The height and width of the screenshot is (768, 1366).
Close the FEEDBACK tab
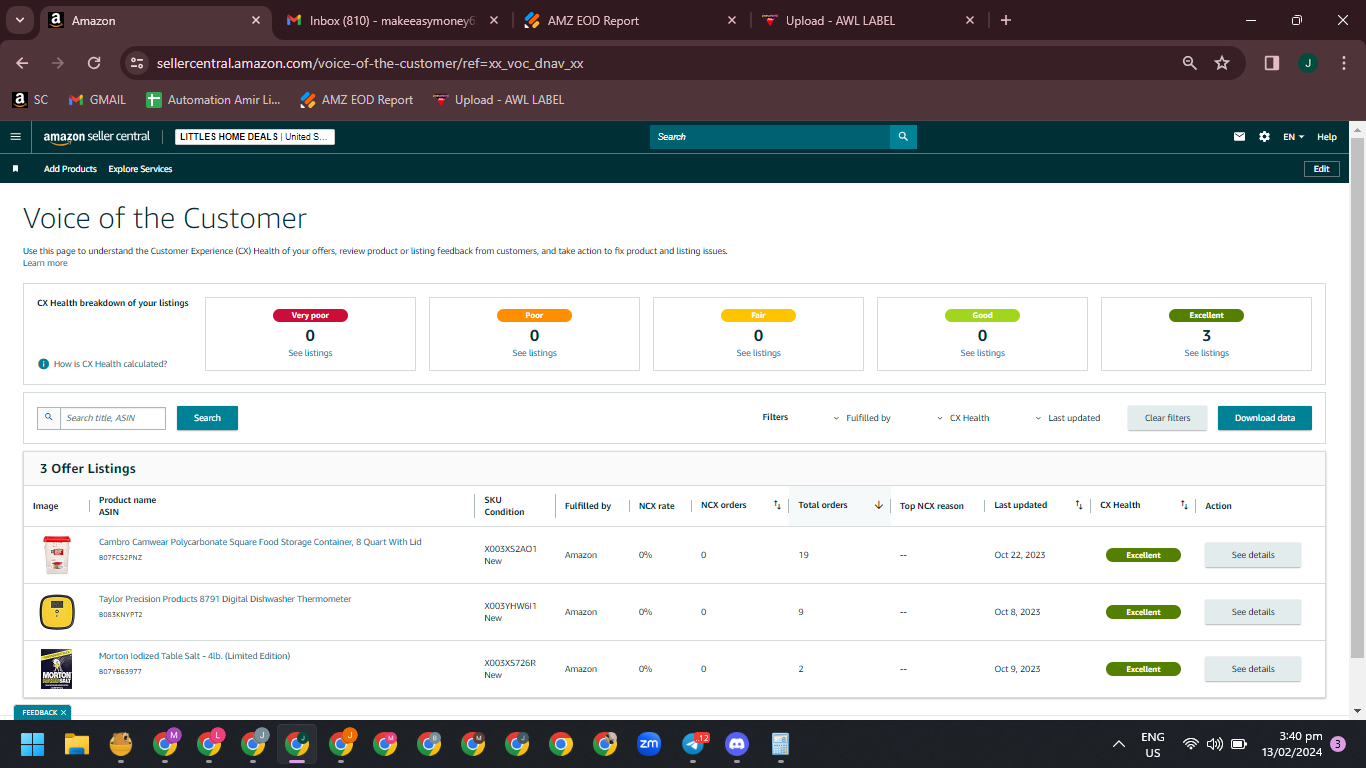63,712
